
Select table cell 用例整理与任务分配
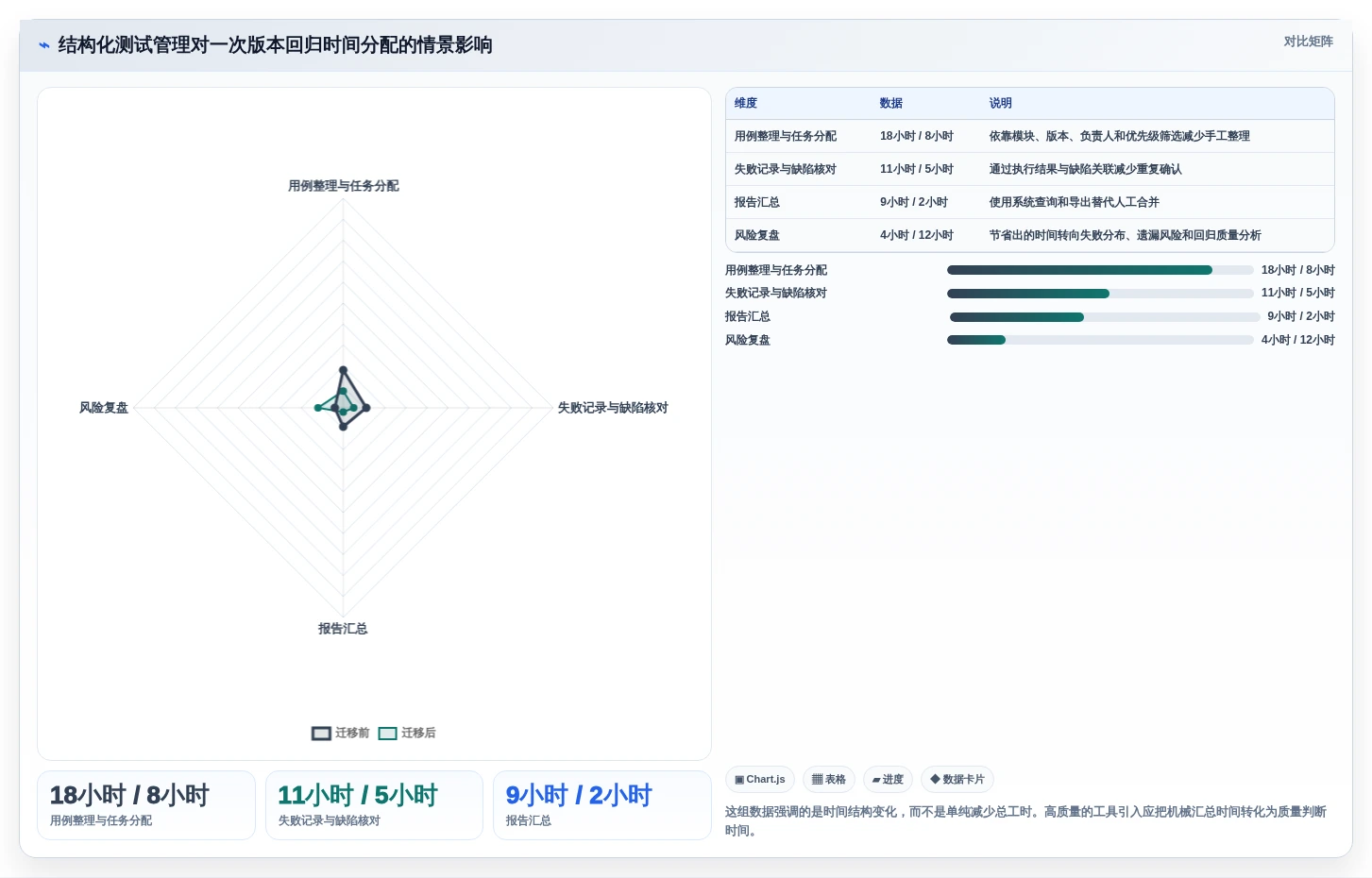786,137
